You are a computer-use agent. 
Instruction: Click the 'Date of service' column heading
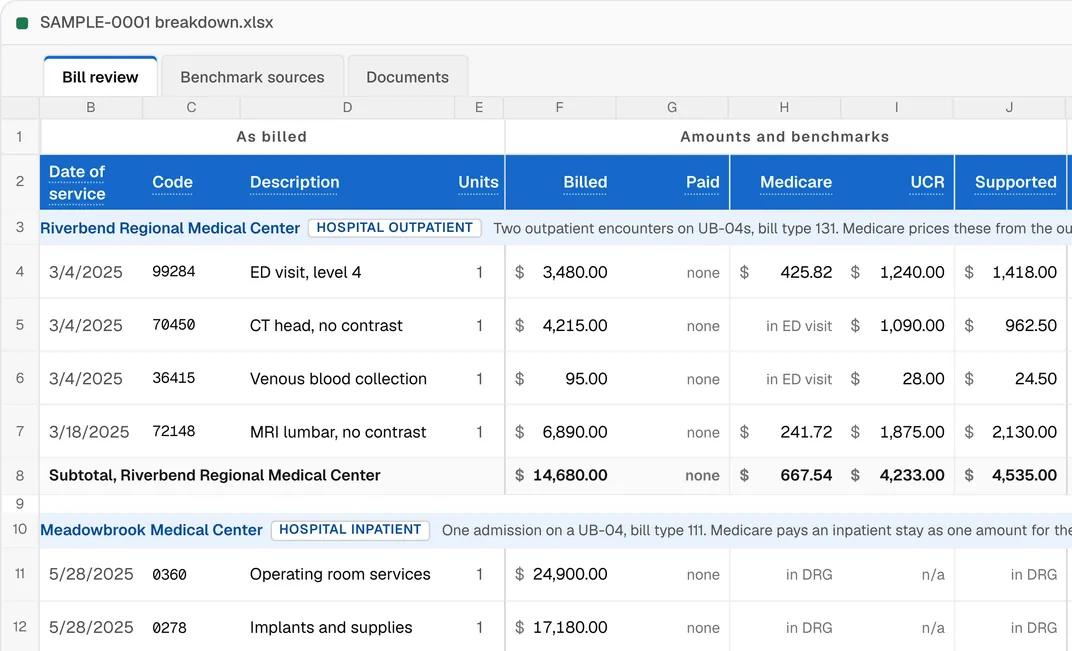click(x=77, y=183)
